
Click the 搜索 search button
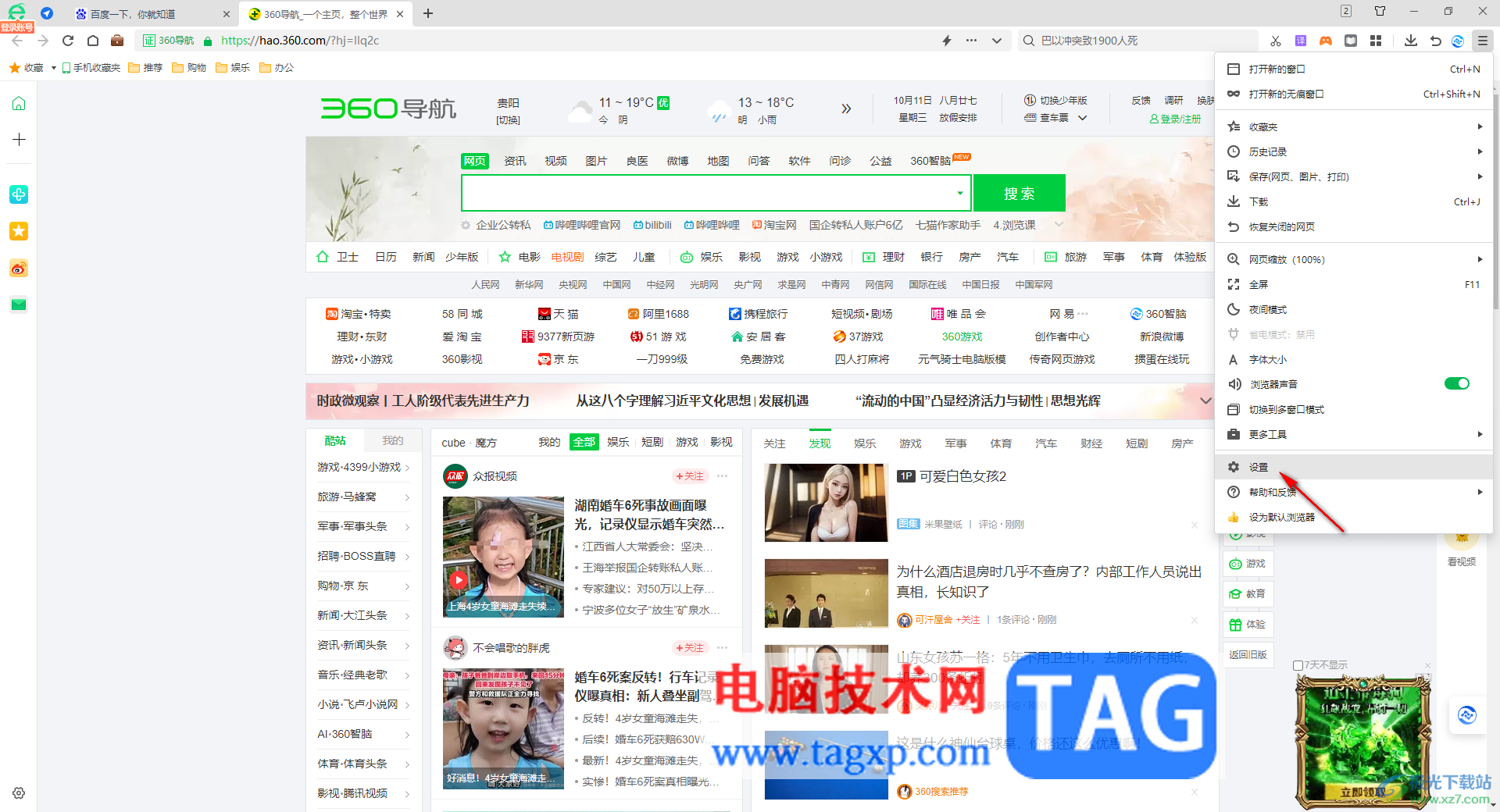[1020, 192]
